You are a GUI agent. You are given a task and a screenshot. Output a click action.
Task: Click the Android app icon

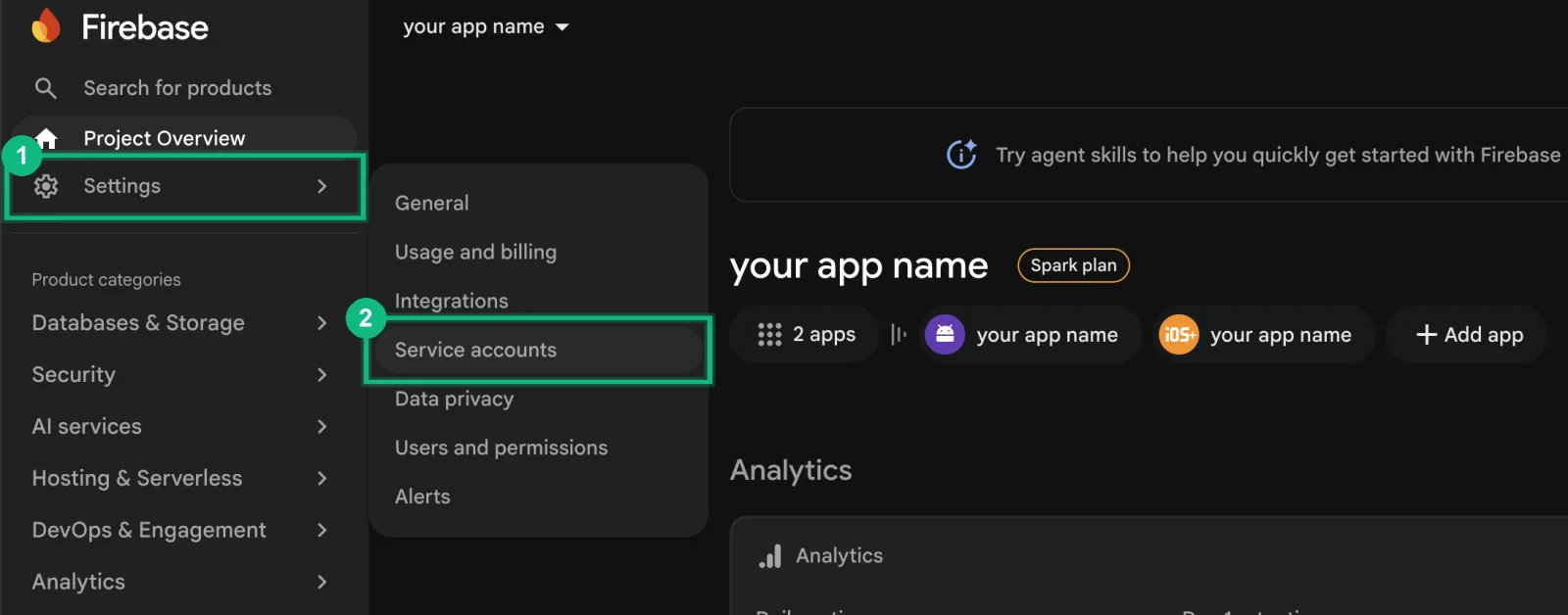tap(945, 335)
